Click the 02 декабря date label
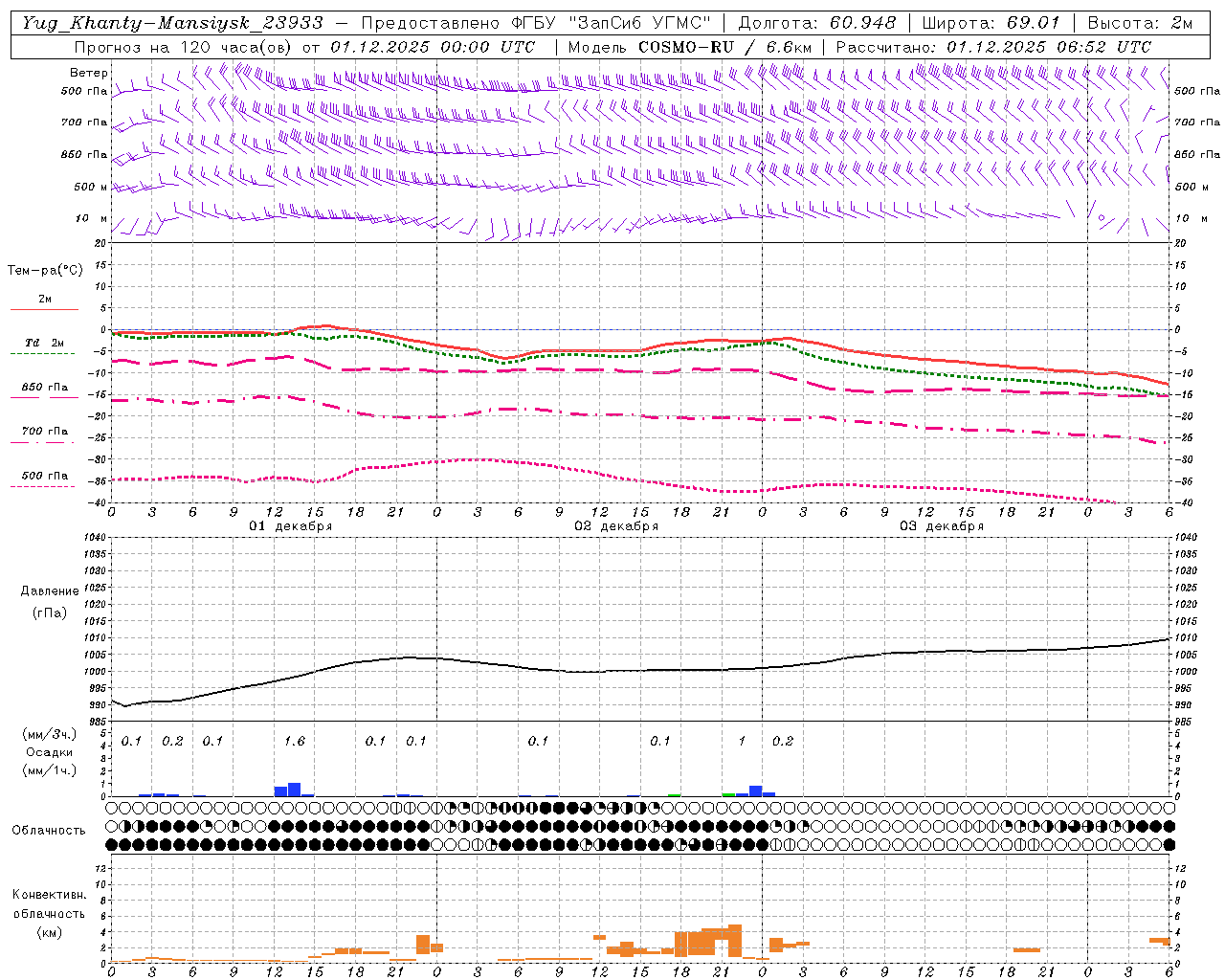Viewport: 1225px width, 980px height. [x=616, y=526]
